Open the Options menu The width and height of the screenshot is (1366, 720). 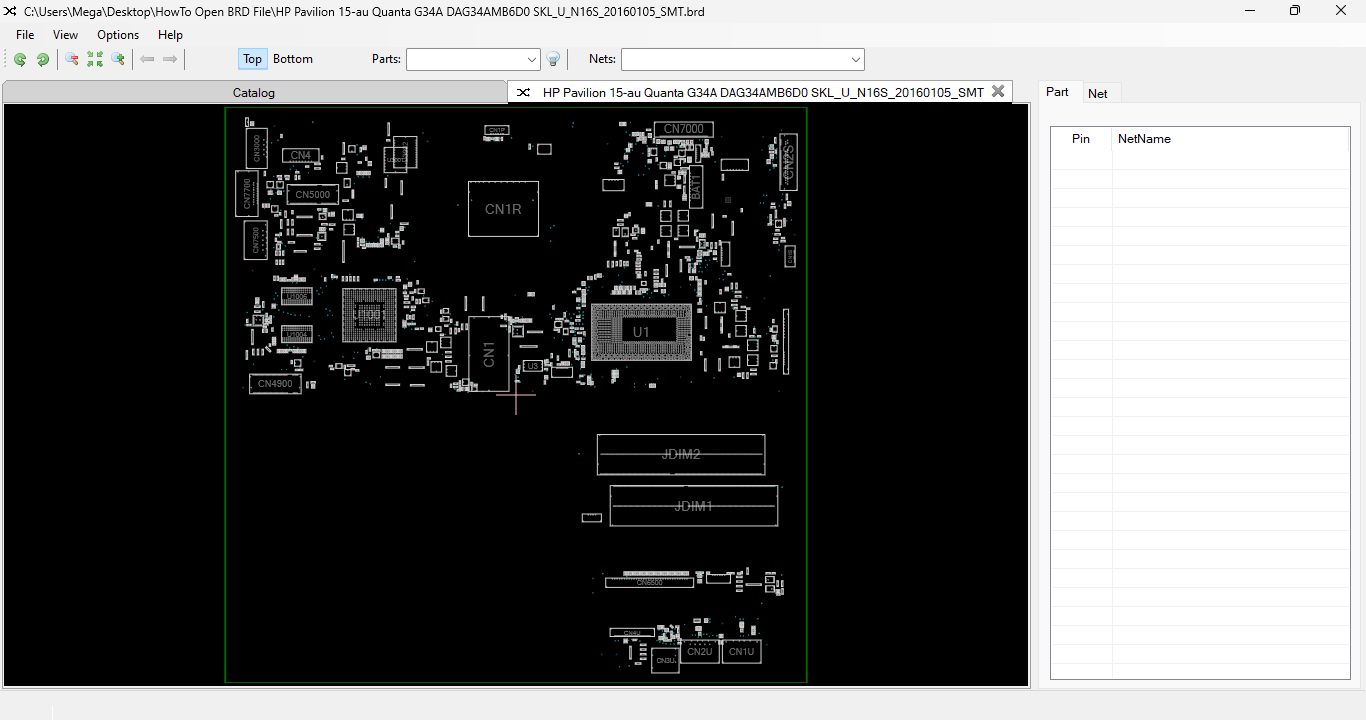[x=118, y=35]
